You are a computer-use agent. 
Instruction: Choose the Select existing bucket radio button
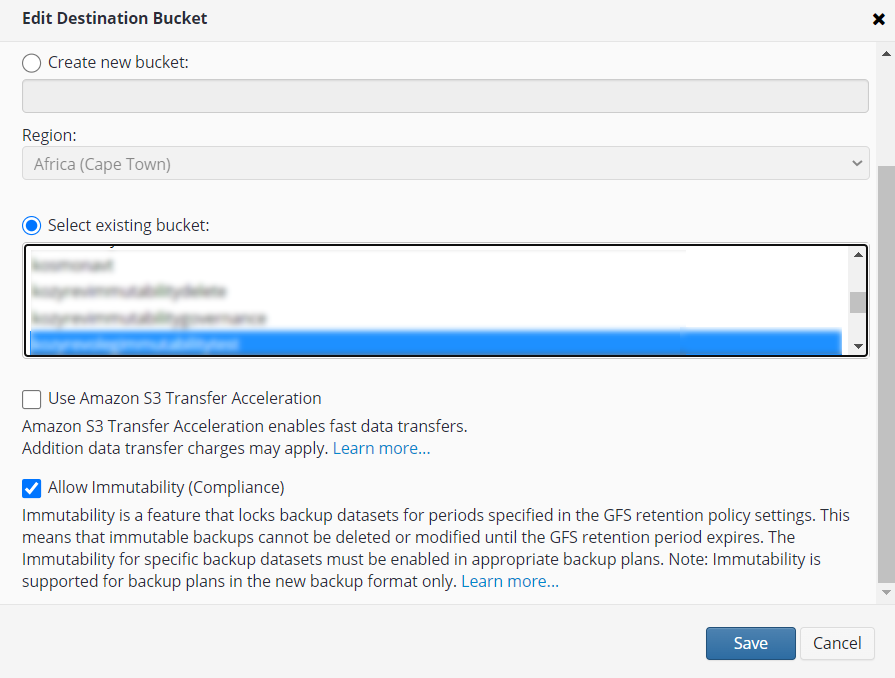(x=32, y=225)
